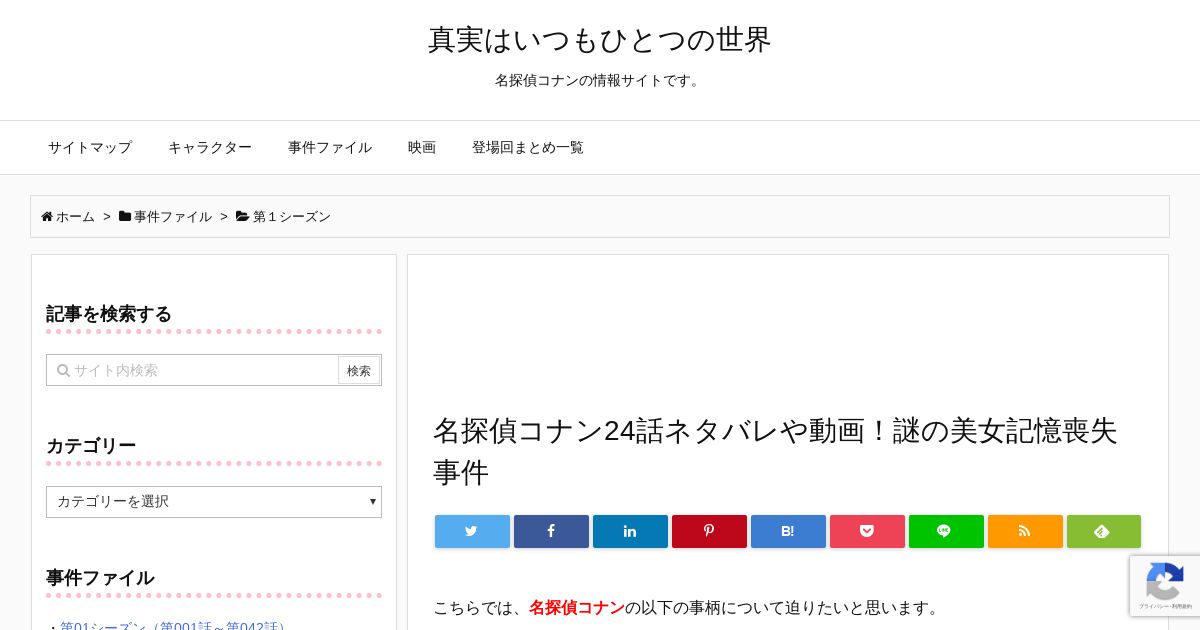Open 登場回まとめ一覧 menu item
This screenshot has height=630, width=1200.
(528, 147)
